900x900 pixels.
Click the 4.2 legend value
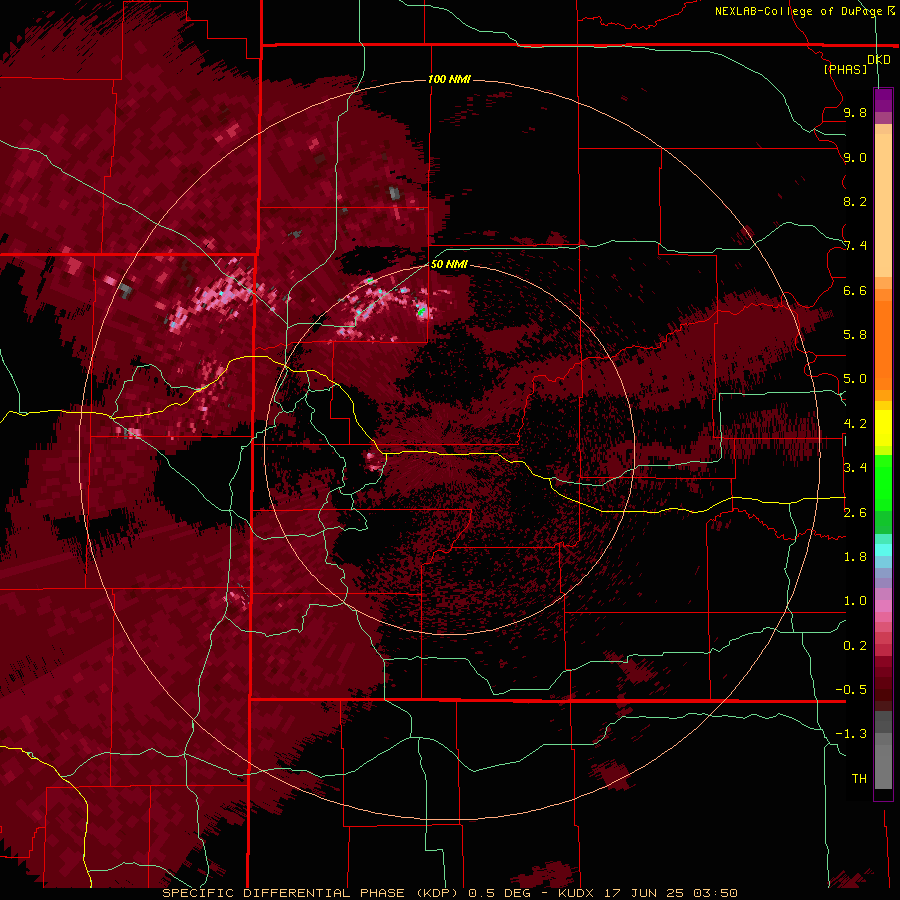click(855, 424)
